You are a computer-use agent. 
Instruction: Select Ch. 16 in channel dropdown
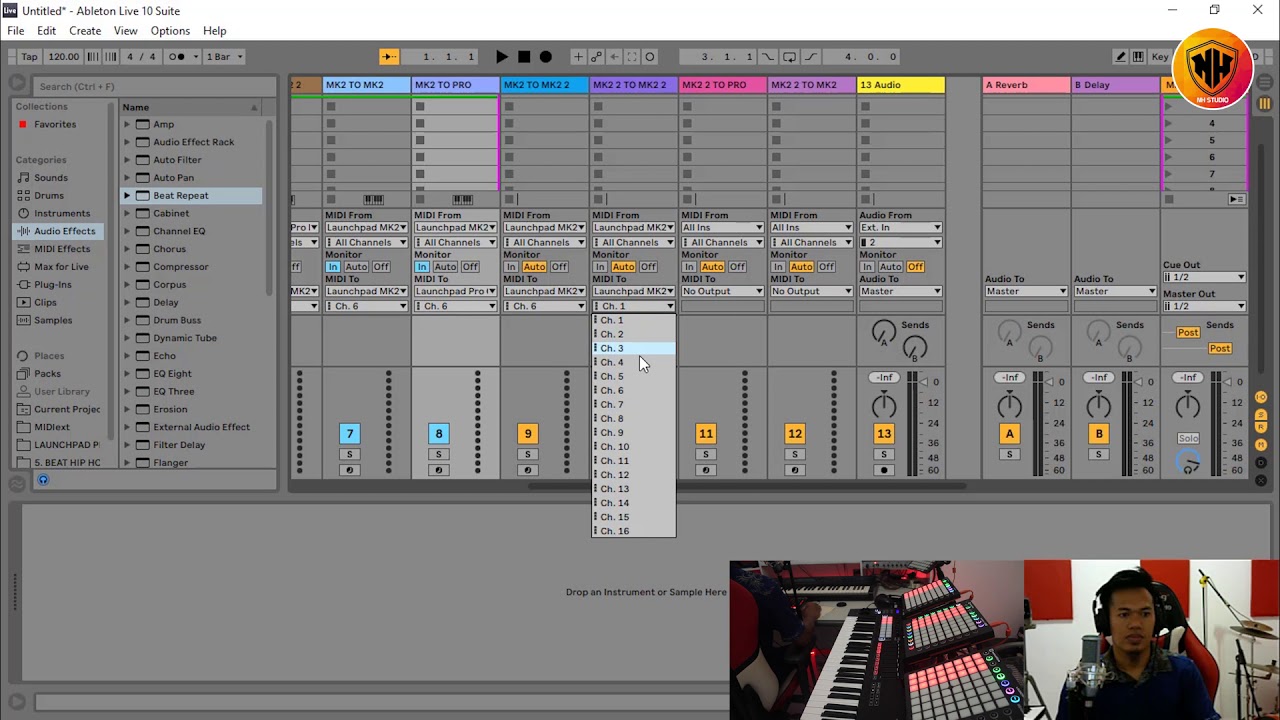click(634, 531)
